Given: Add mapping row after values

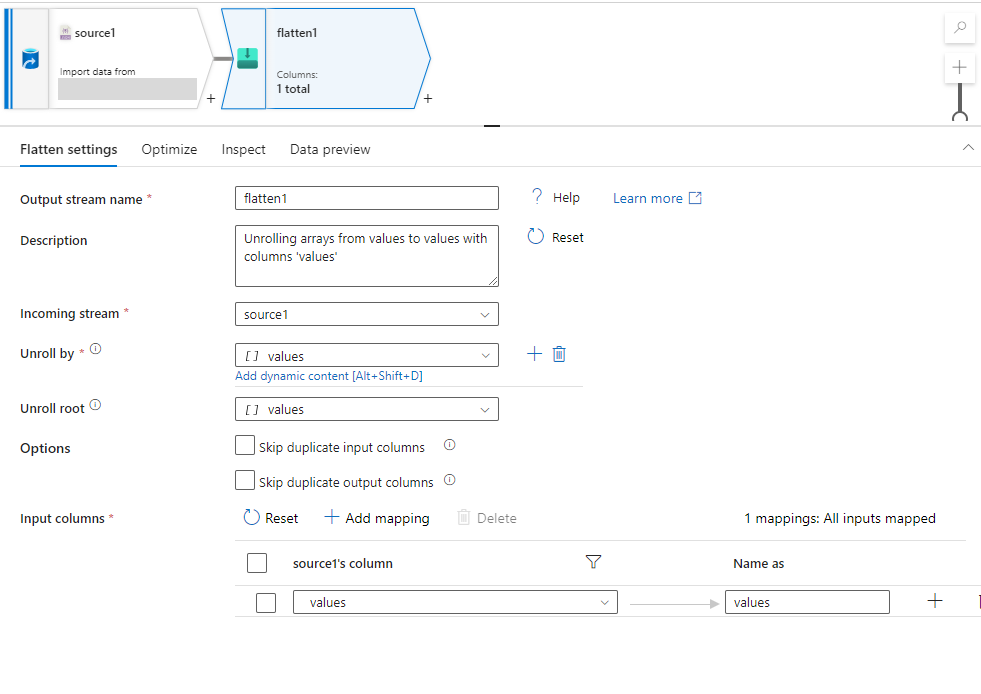Looking at the screenshot, I should coord(935,601).
